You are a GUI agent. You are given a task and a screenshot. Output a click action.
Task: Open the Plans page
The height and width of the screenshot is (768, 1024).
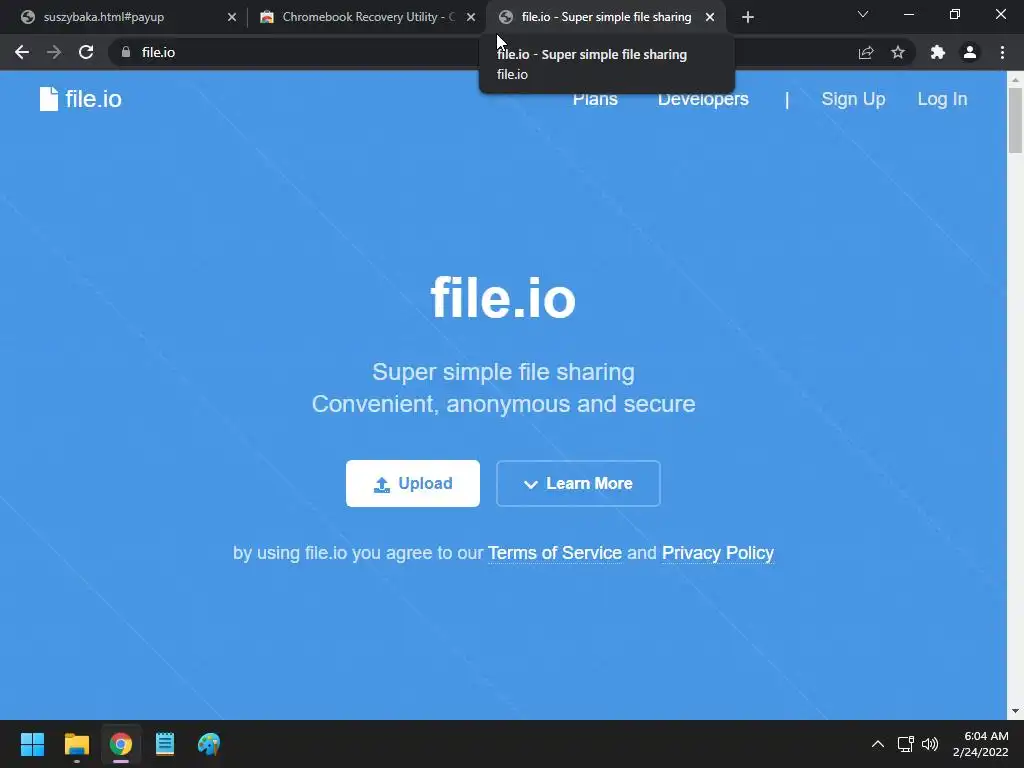[x=595, y=99]
